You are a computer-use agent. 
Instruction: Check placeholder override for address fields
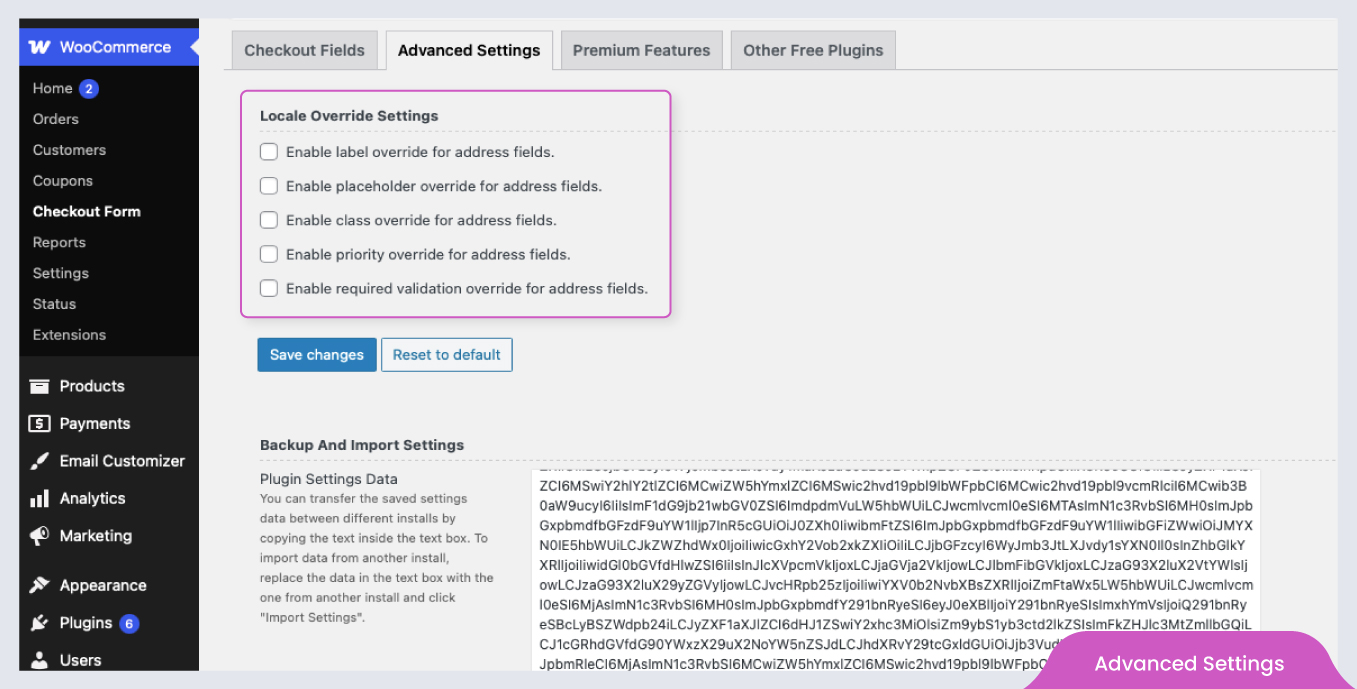[269, 186]
